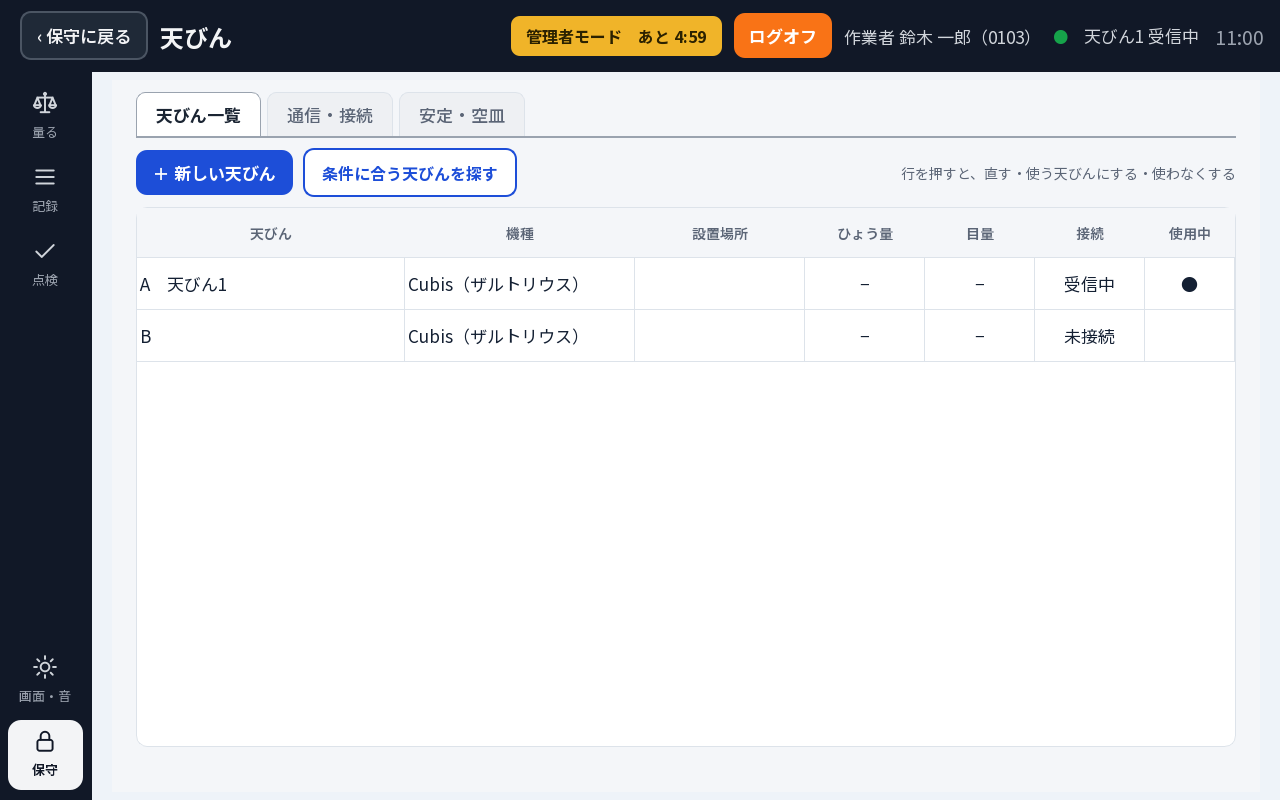The width and height of the screenshot is (1280, 800).
Task: Open the 記録 records list icon
Action: (45, 177)
